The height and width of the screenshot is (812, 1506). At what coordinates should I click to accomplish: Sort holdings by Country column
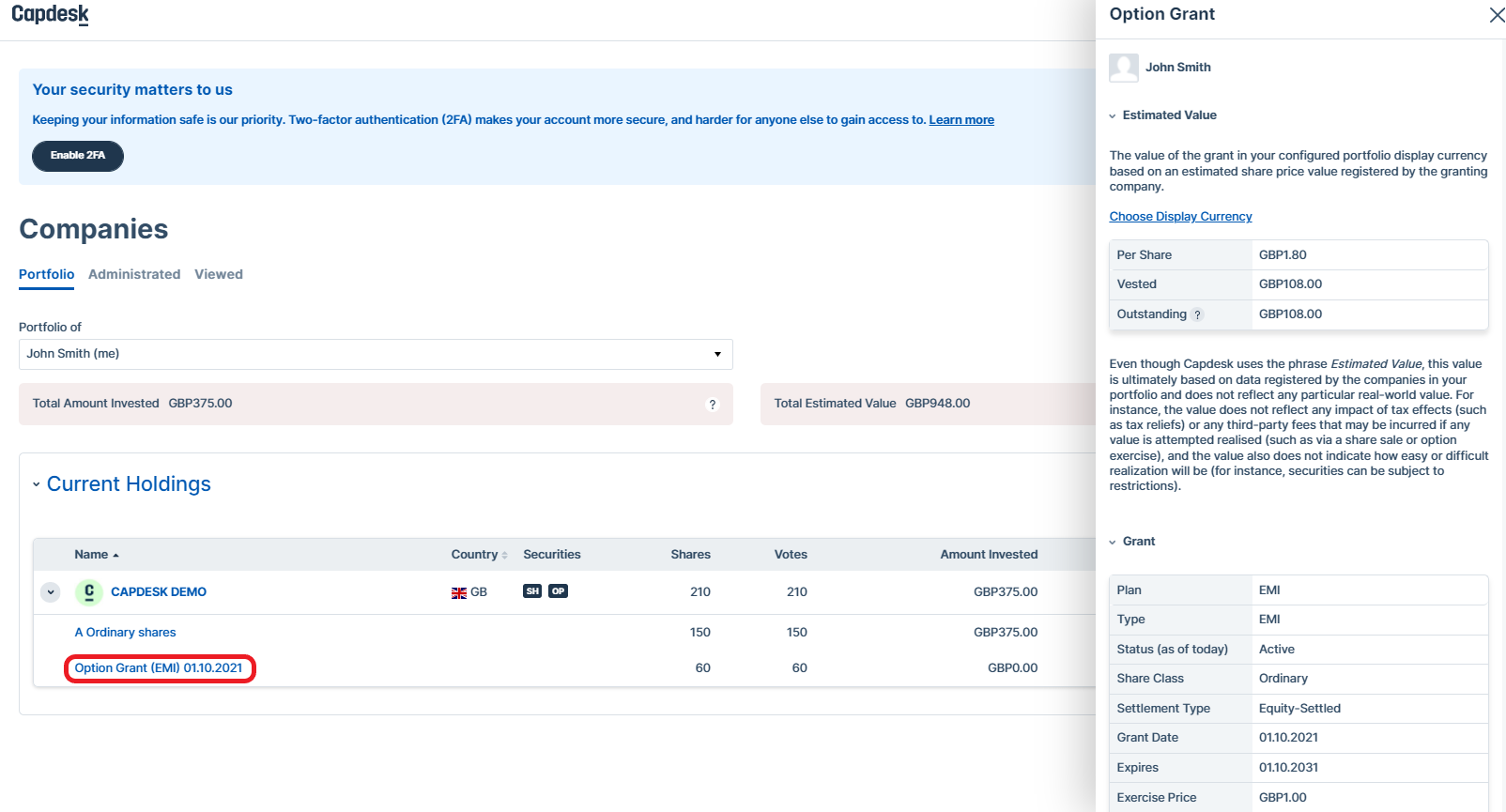479,555
